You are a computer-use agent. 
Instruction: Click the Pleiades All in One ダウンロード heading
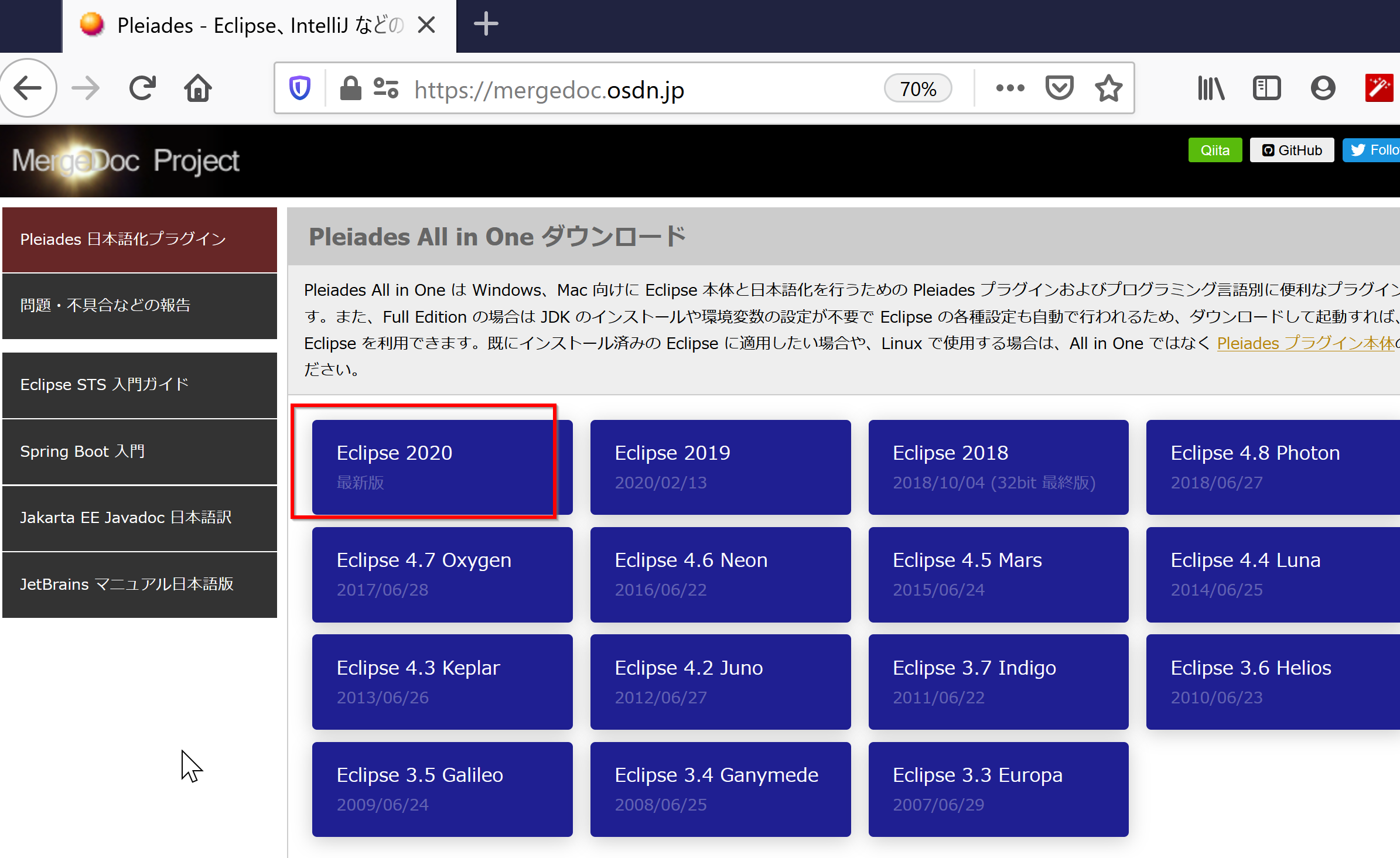click(x=497, y=237)
